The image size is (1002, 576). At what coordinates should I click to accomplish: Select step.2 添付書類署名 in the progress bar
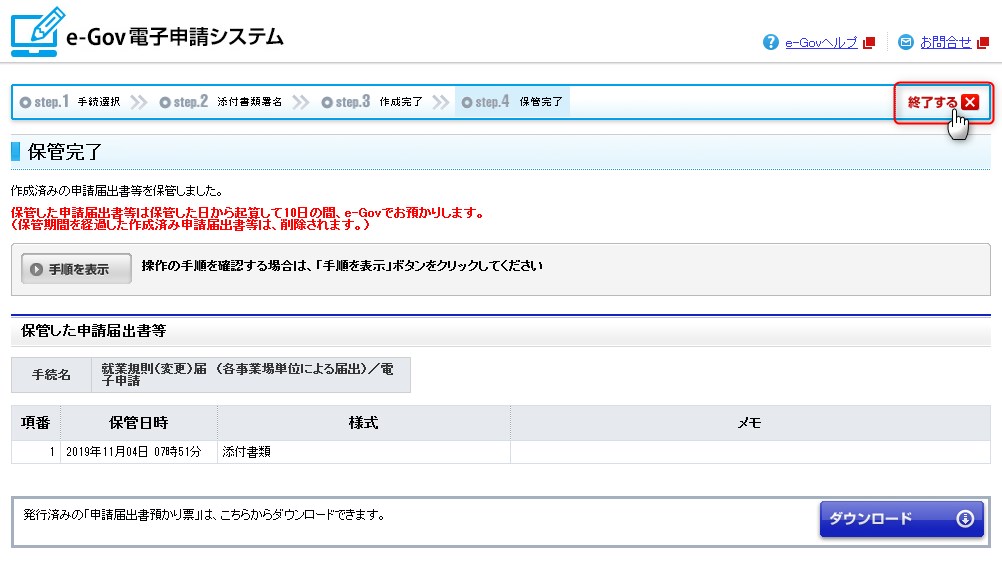coord(221,102)
